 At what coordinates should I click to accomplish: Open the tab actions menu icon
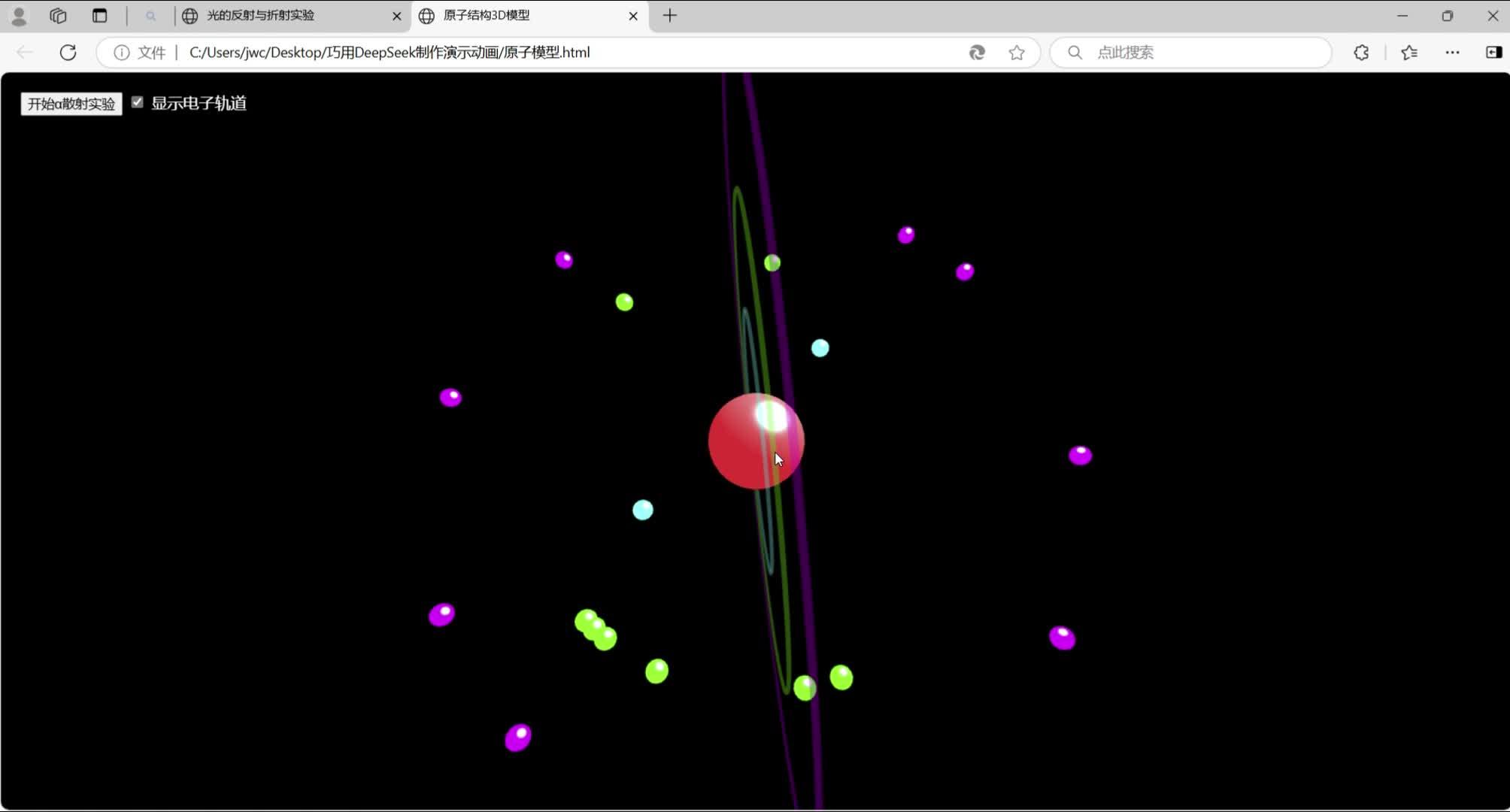(99, 16)
